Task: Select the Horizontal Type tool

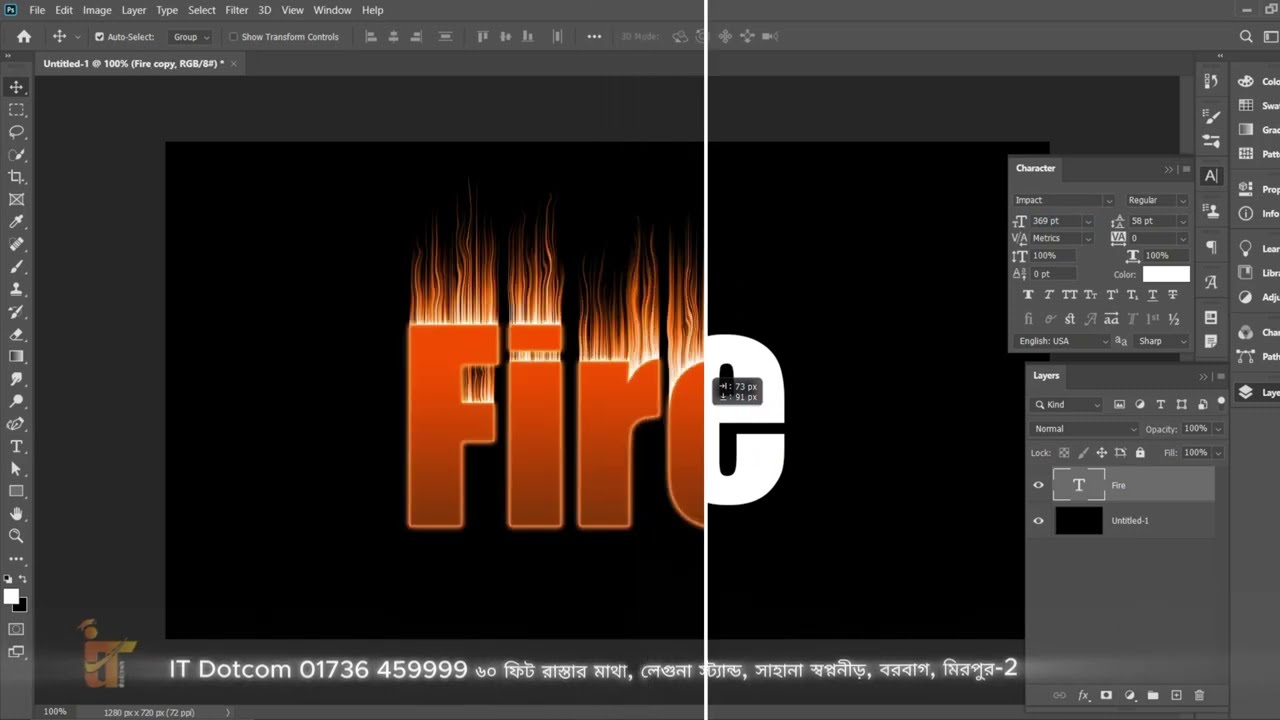Action: (16, 446)
